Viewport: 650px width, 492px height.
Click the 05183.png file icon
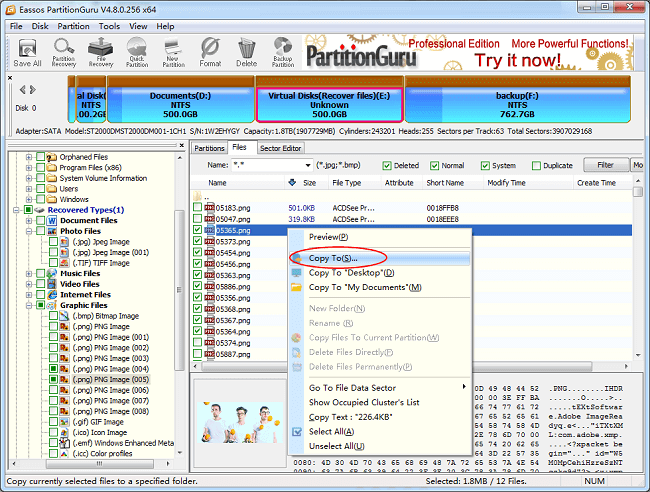point(209,208)
